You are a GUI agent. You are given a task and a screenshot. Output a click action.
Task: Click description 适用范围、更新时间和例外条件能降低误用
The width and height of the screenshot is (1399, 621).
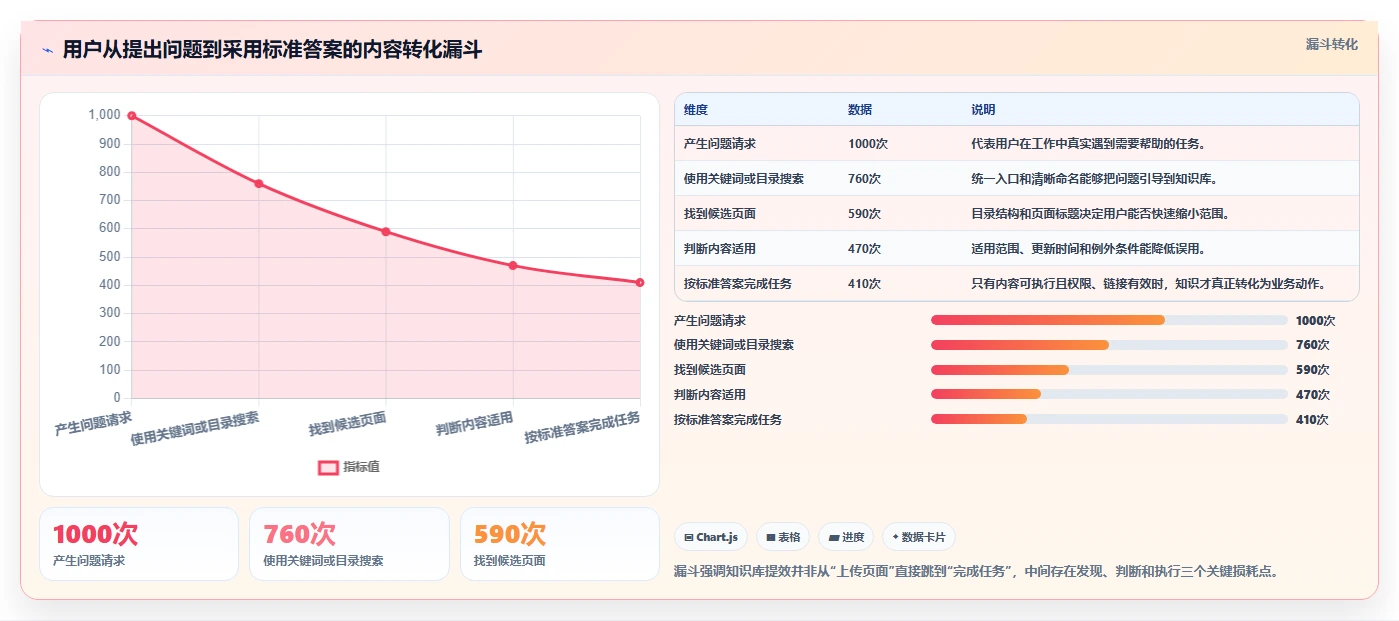click(x=1089, y=249)
